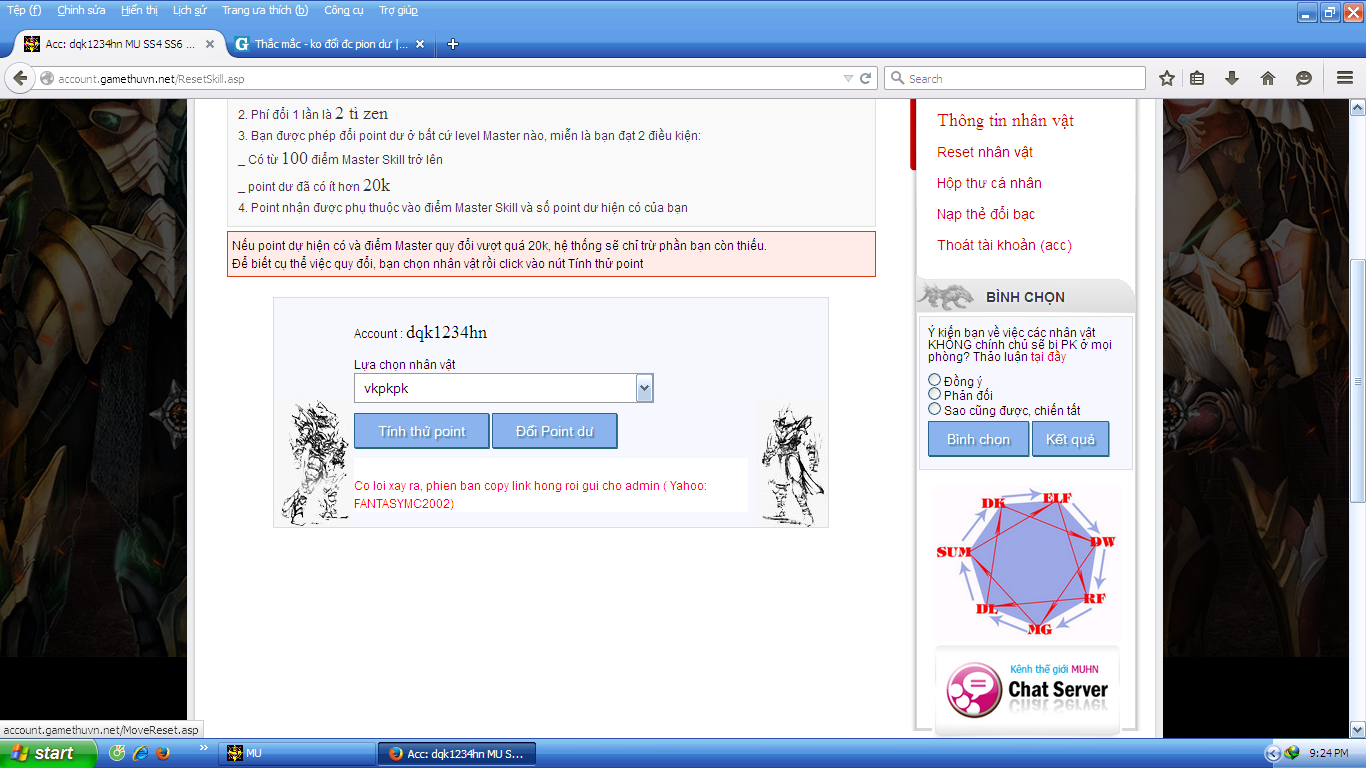
Task: Click the 'Kết quả' results button
Action: (1070, 439)
